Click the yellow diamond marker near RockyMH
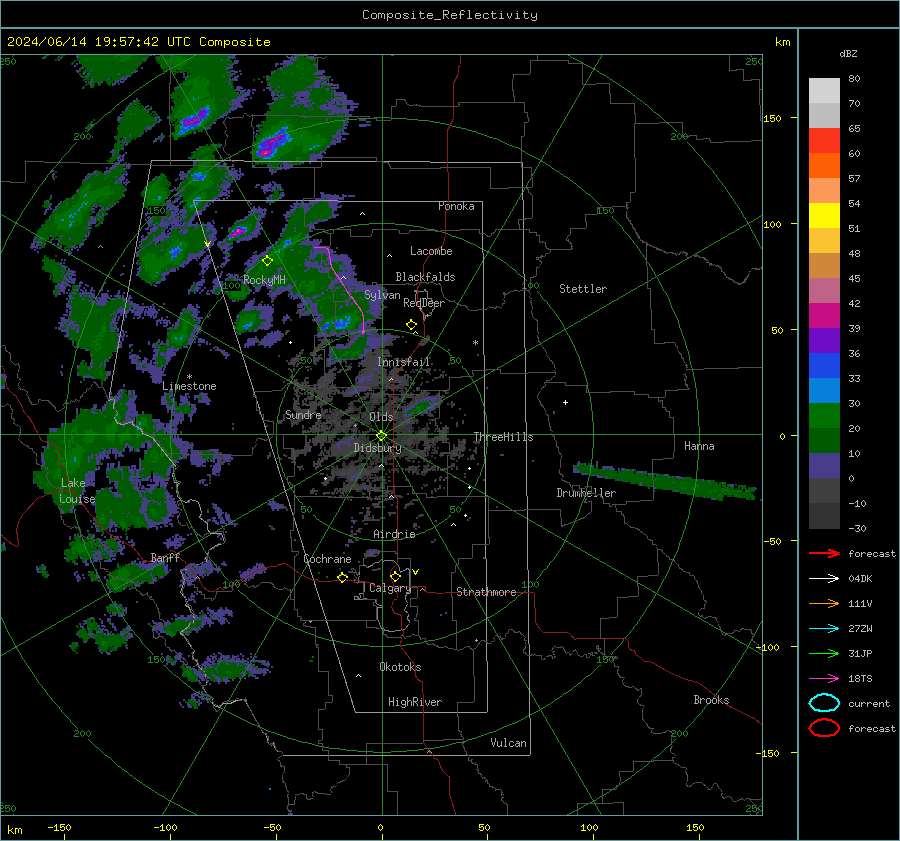900x841 pixels. click(x=267, y=261)
